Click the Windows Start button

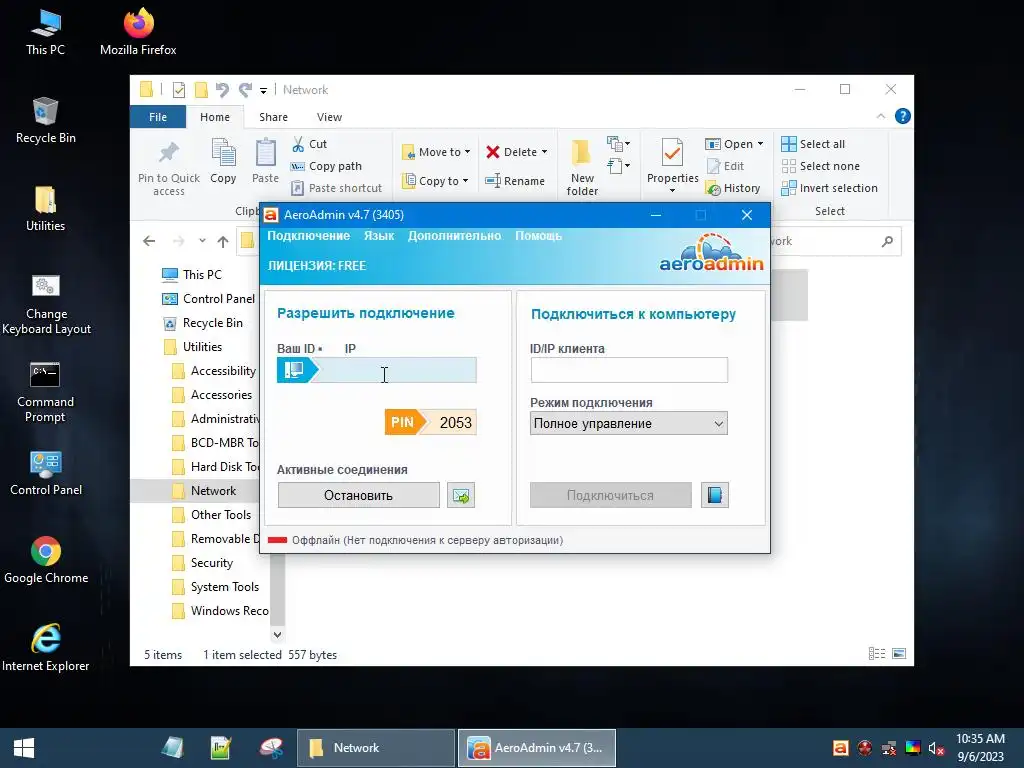pos(24,748)
